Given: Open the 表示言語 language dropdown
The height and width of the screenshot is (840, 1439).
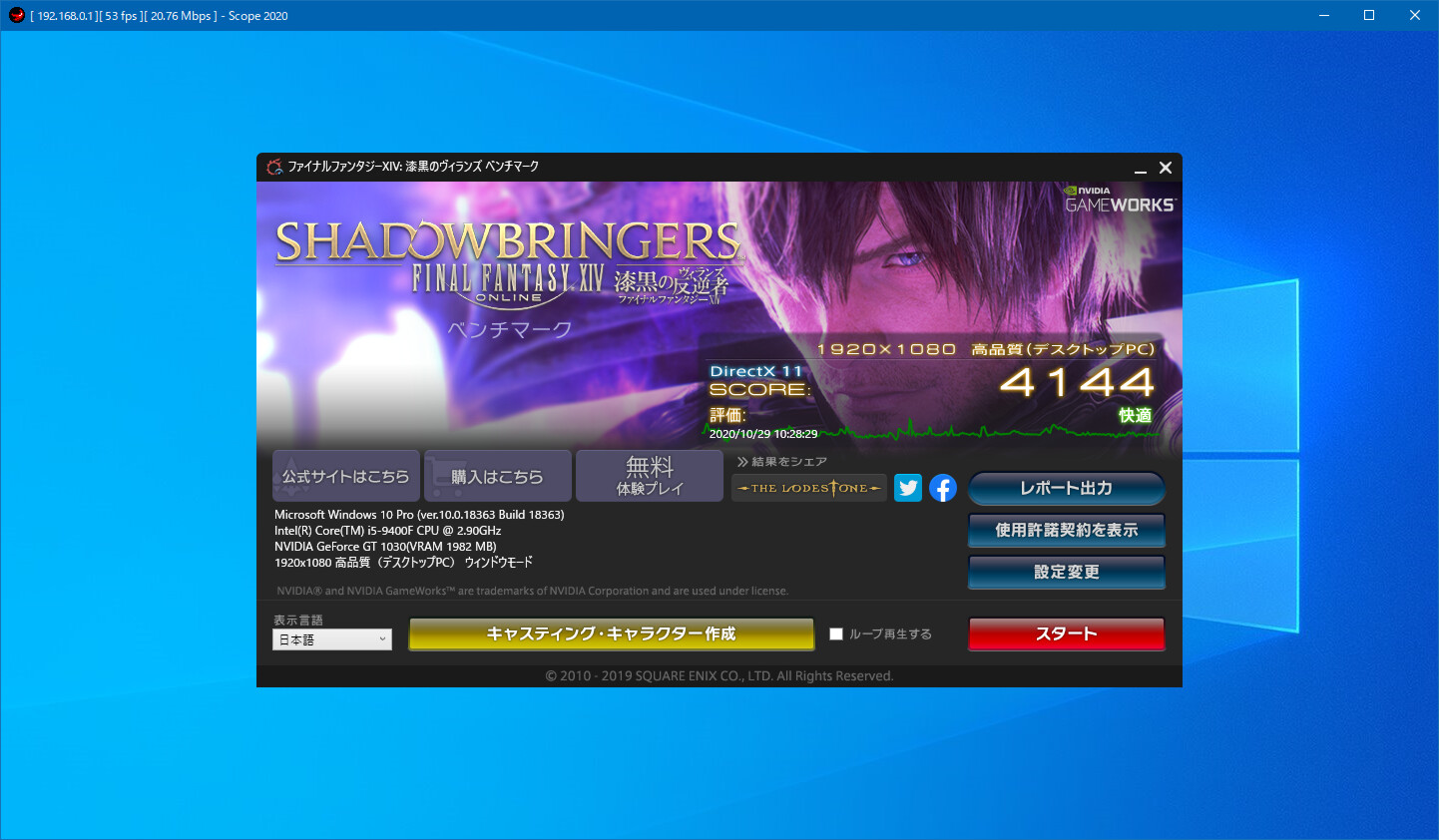Looking at the screenshot, I should [x=332, y=639].
